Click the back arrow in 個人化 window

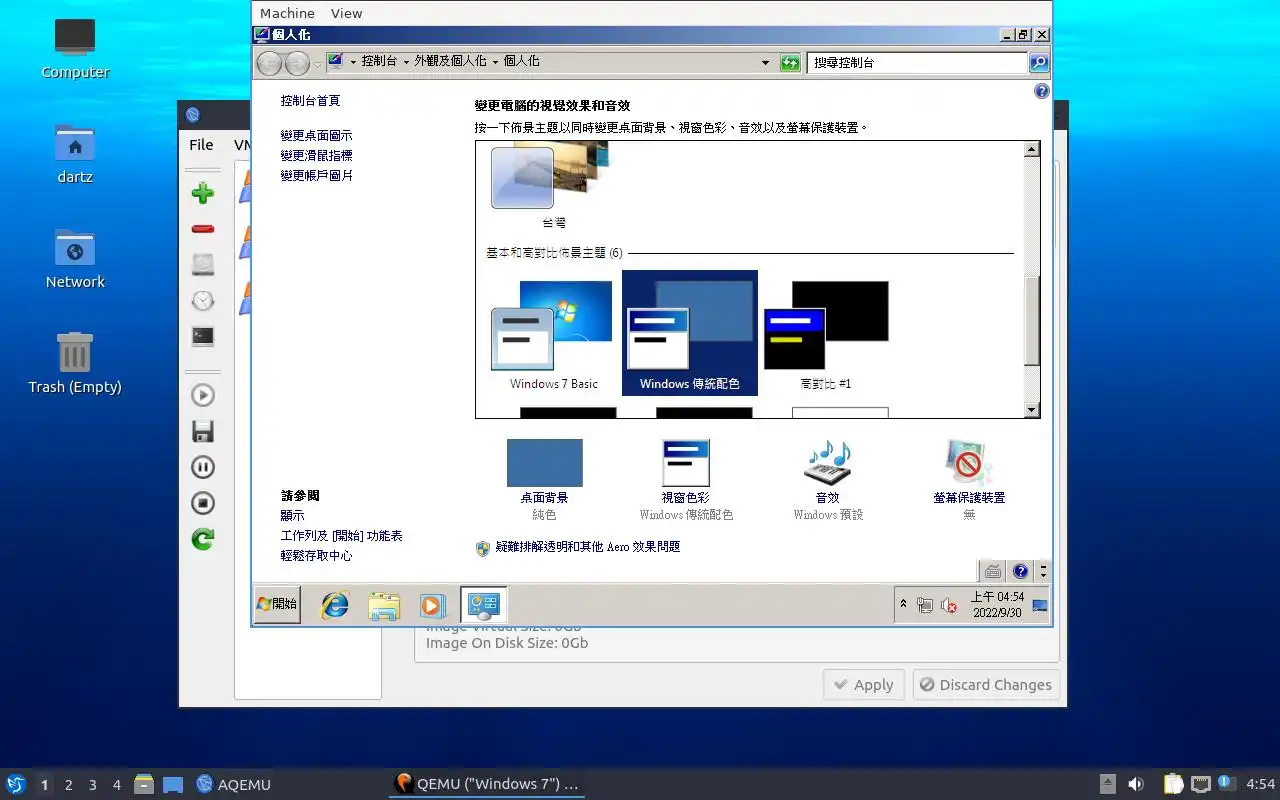[269, 63]
